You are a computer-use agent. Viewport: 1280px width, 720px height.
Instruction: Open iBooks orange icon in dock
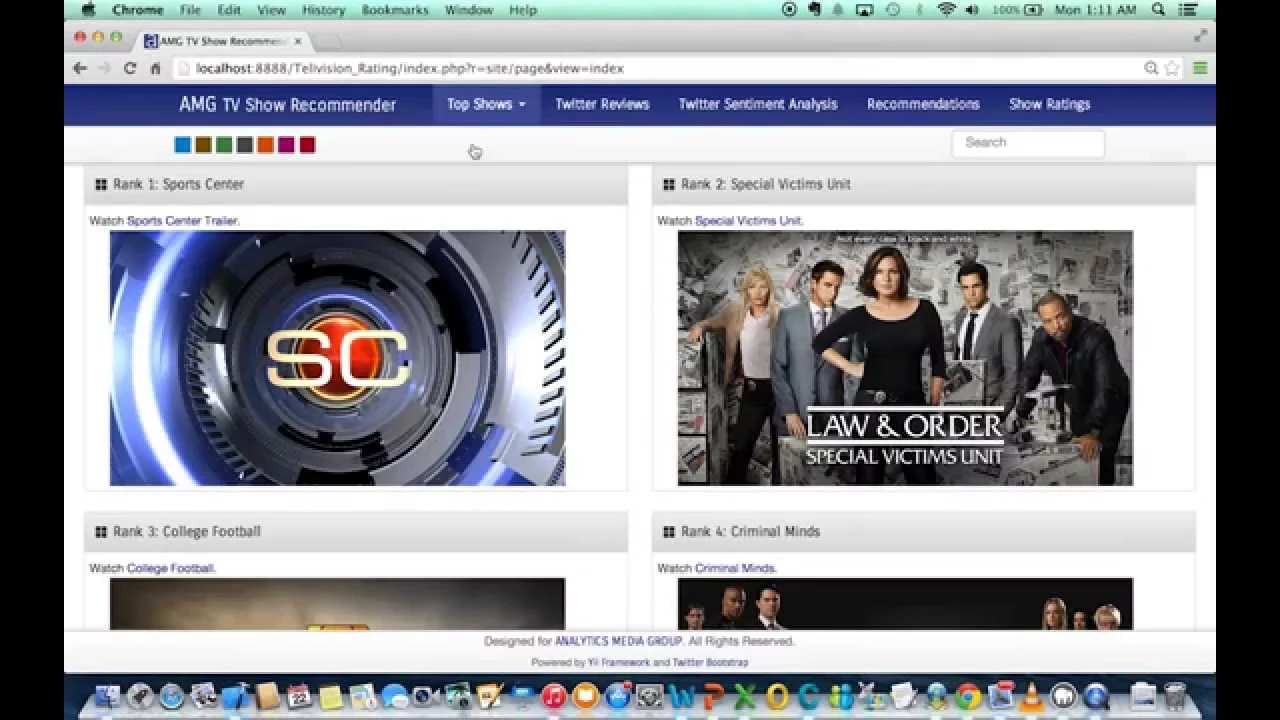(x=585, y=697)
